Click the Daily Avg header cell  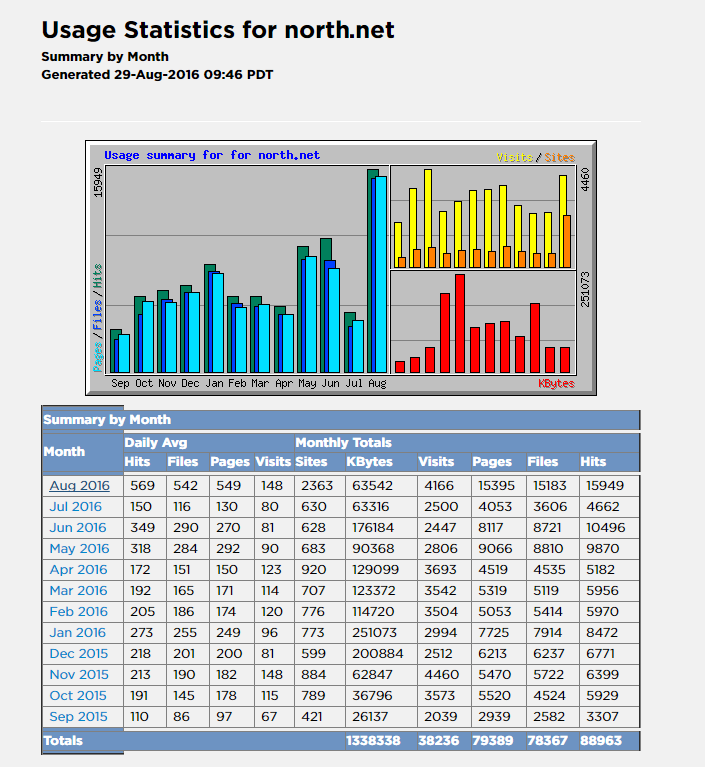[156, 442]
